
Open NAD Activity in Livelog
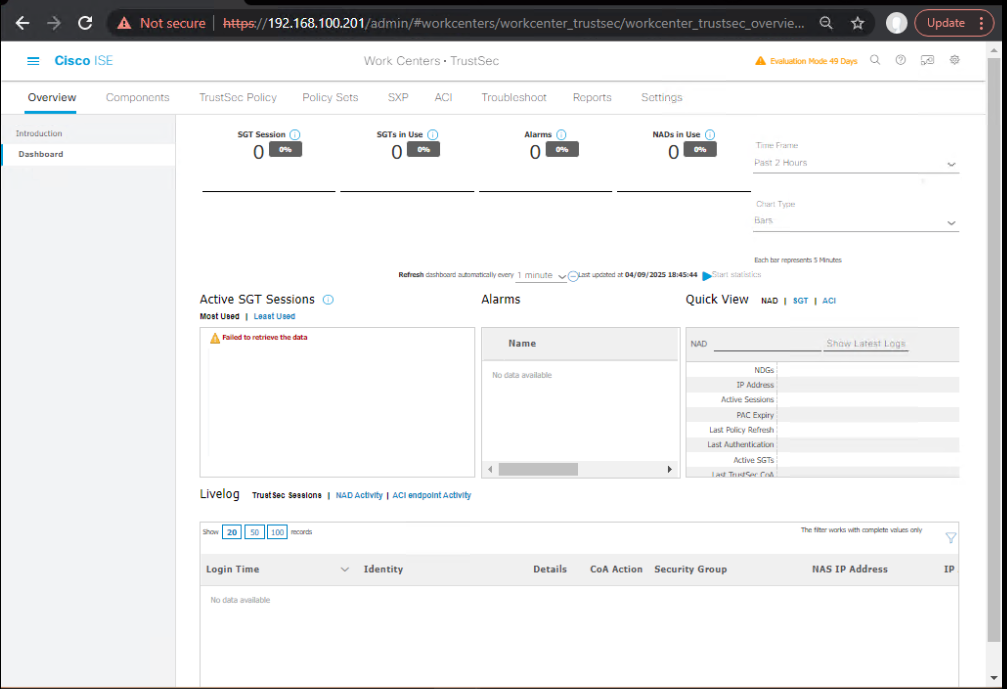359,496
